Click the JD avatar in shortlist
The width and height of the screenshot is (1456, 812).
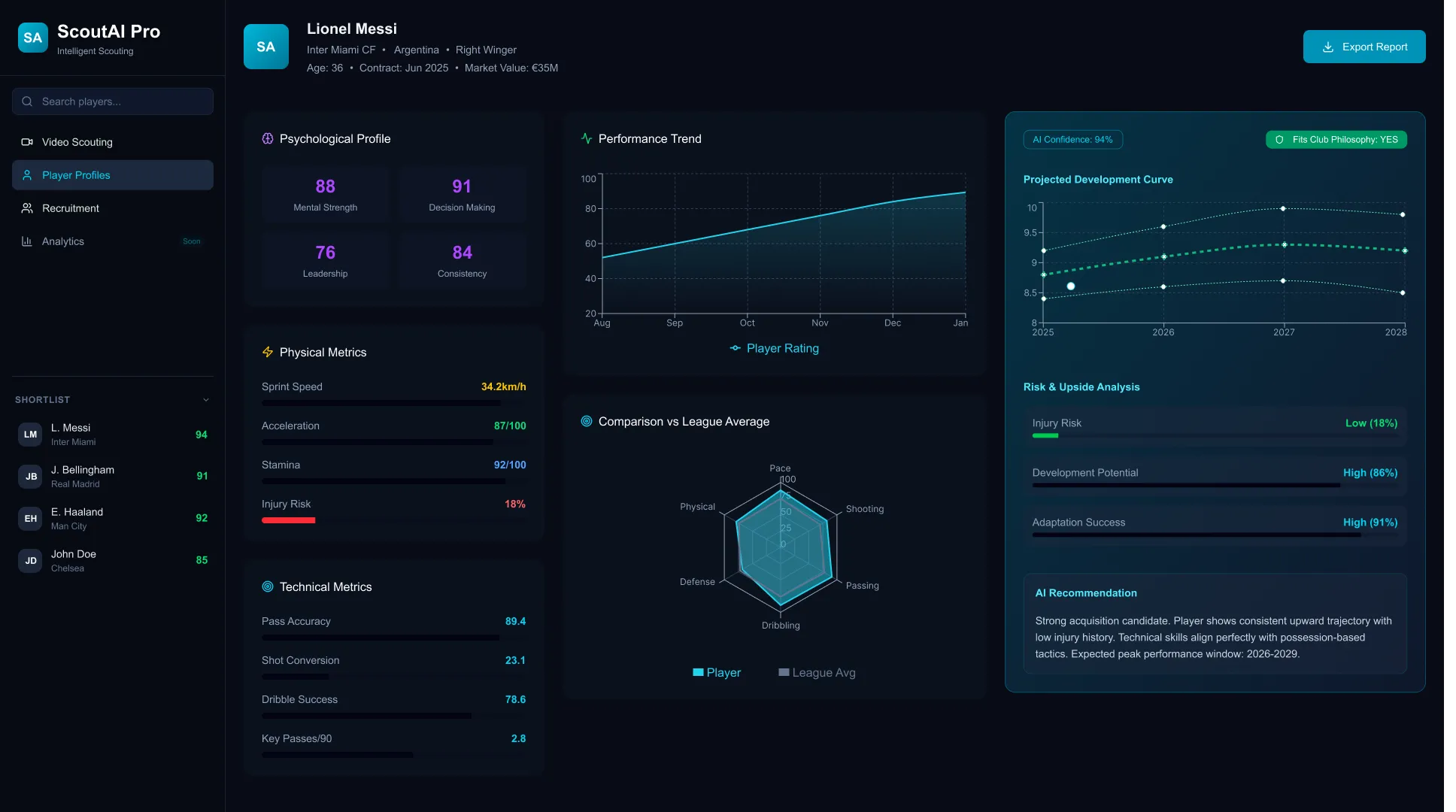tap(30, 561)
